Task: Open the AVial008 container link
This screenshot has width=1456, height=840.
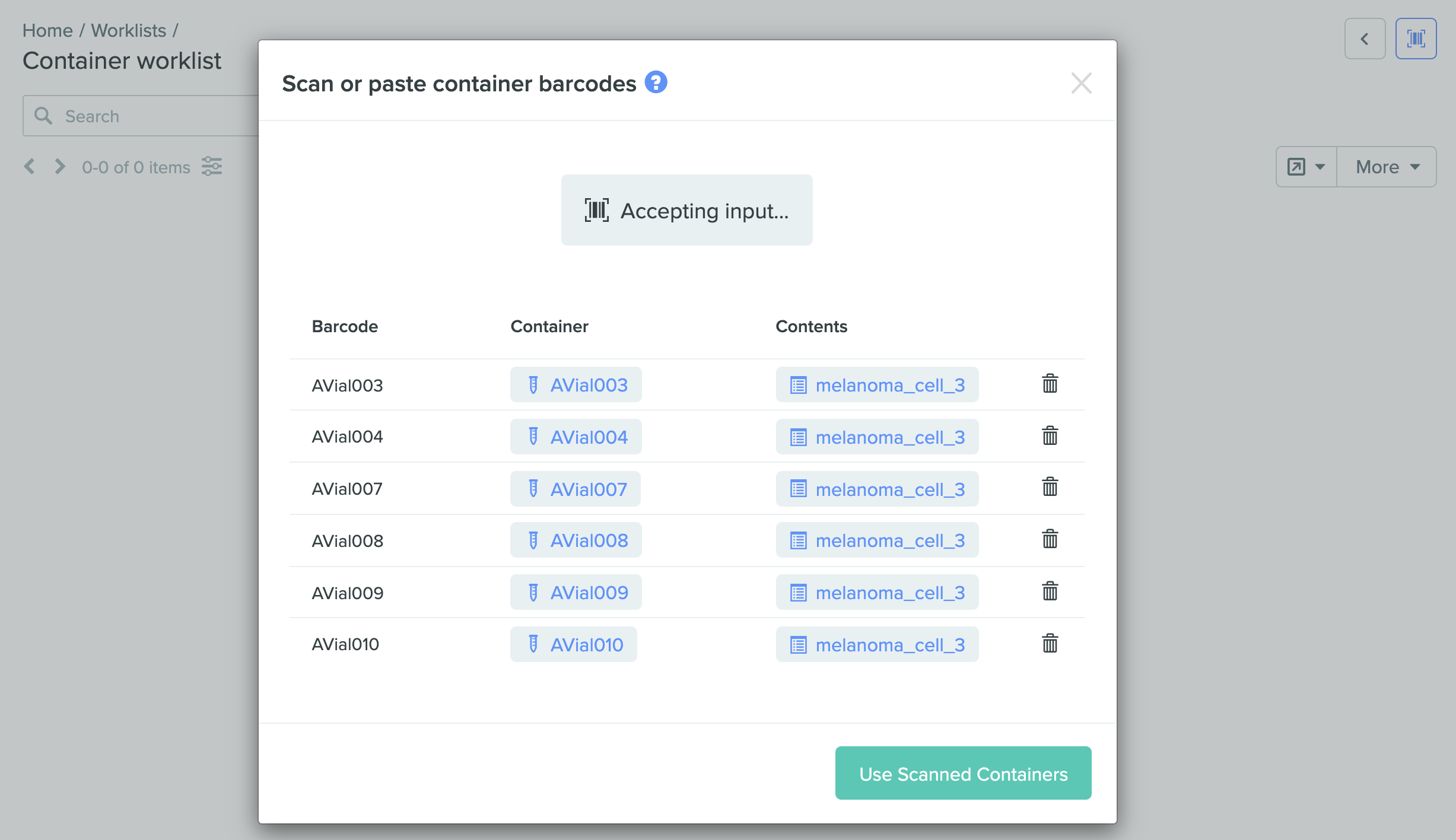Action: tap(576, 540)
